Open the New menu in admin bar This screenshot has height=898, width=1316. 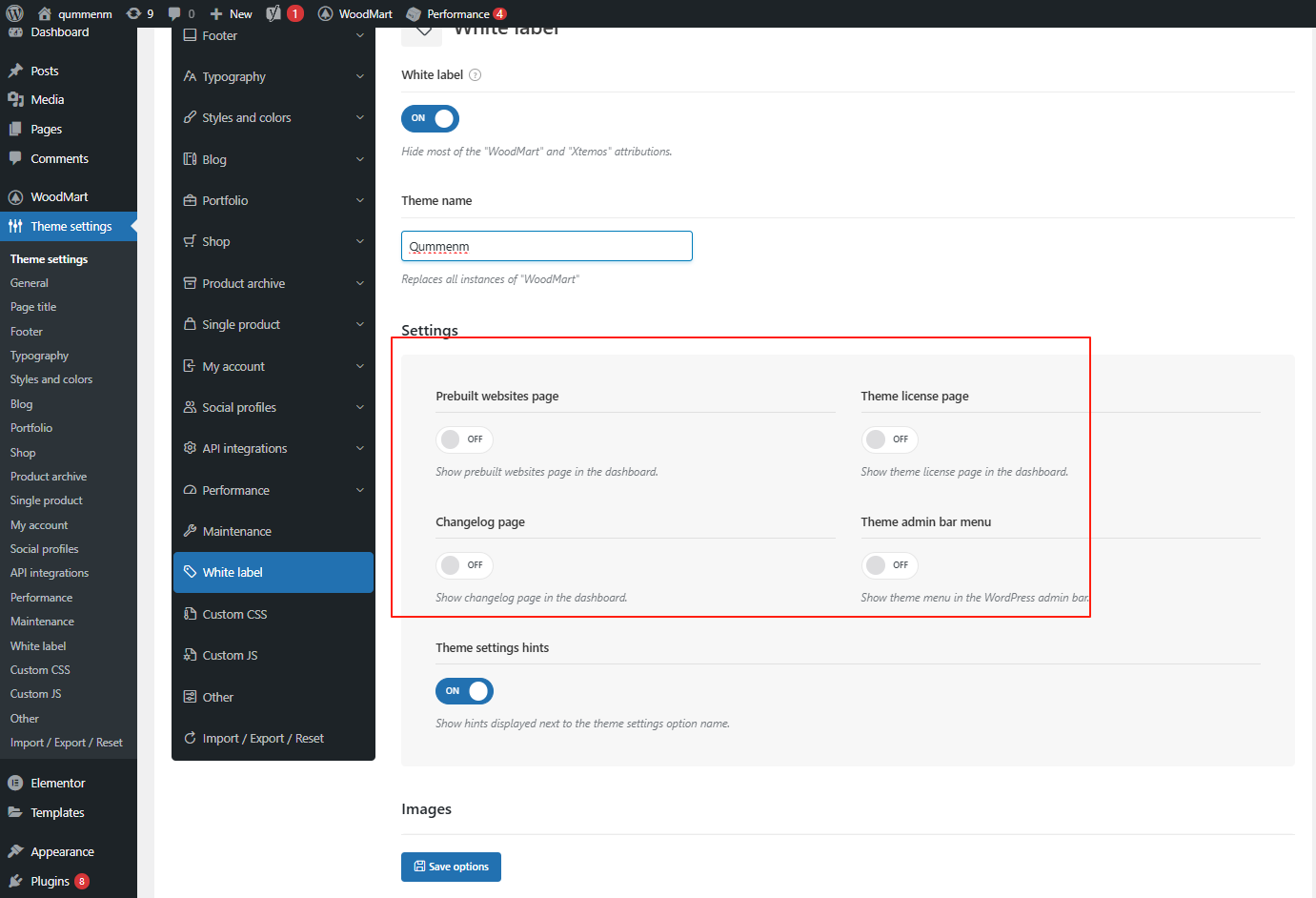coord(232,13)
